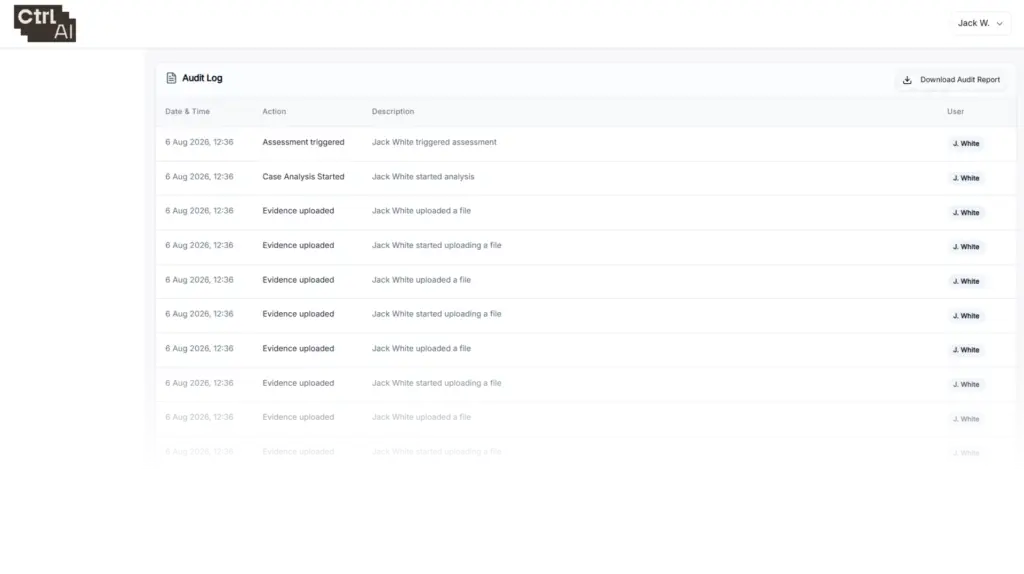
Task: Click the Ctrl AI logo
Action: [x=44, y=24]
